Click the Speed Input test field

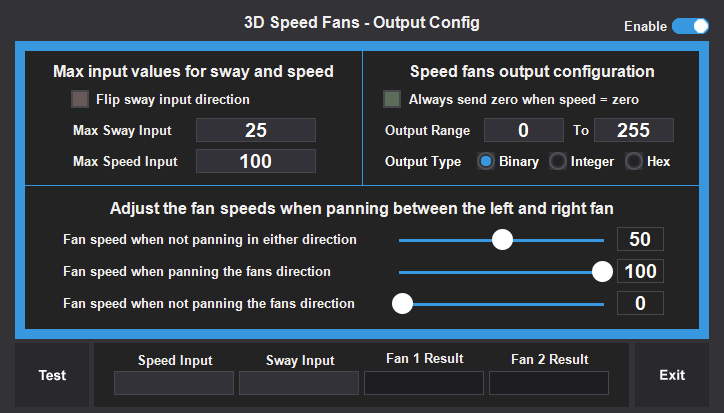(x=173, y=383)
